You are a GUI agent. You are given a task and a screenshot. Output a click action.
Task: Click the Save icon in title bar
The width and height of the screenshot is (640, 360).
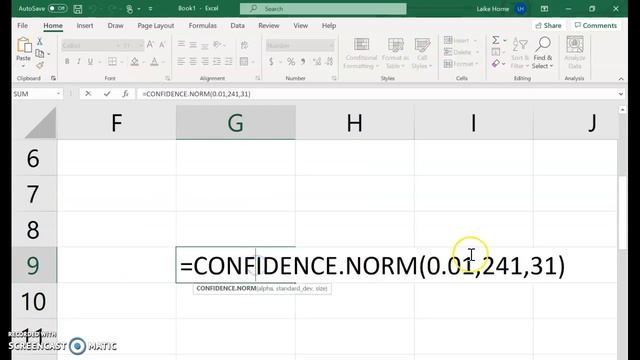[78, 9]
